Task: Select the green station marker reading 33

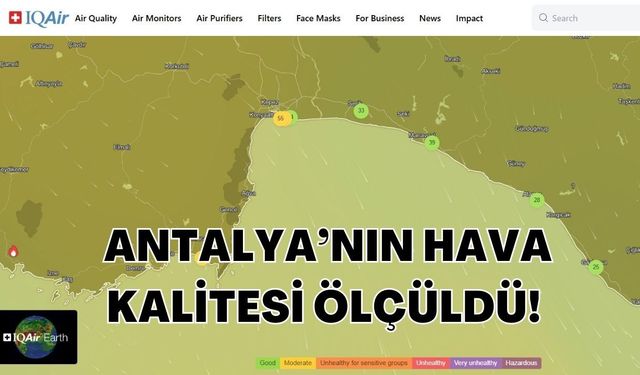Action: coord(361,111)
